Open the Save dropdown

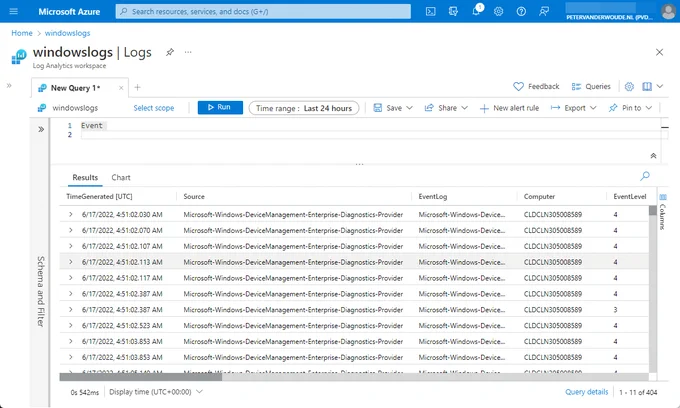click(393, 108)
